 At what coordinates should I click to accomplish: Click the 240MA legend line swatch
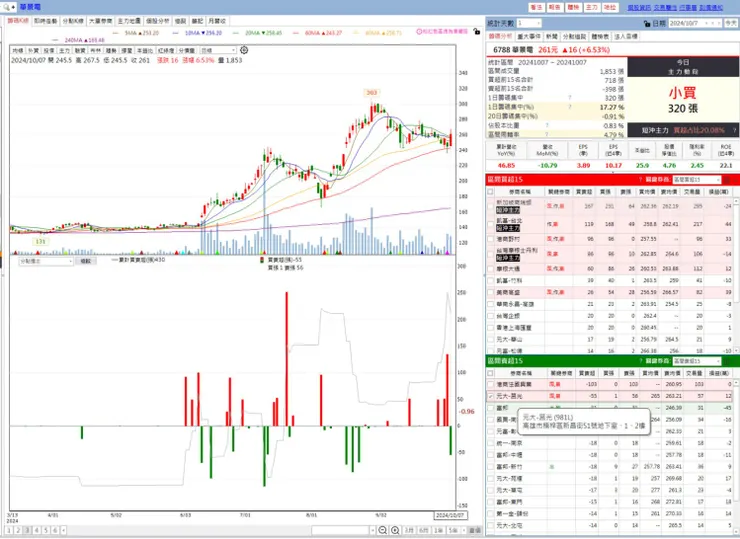point(56,40)
